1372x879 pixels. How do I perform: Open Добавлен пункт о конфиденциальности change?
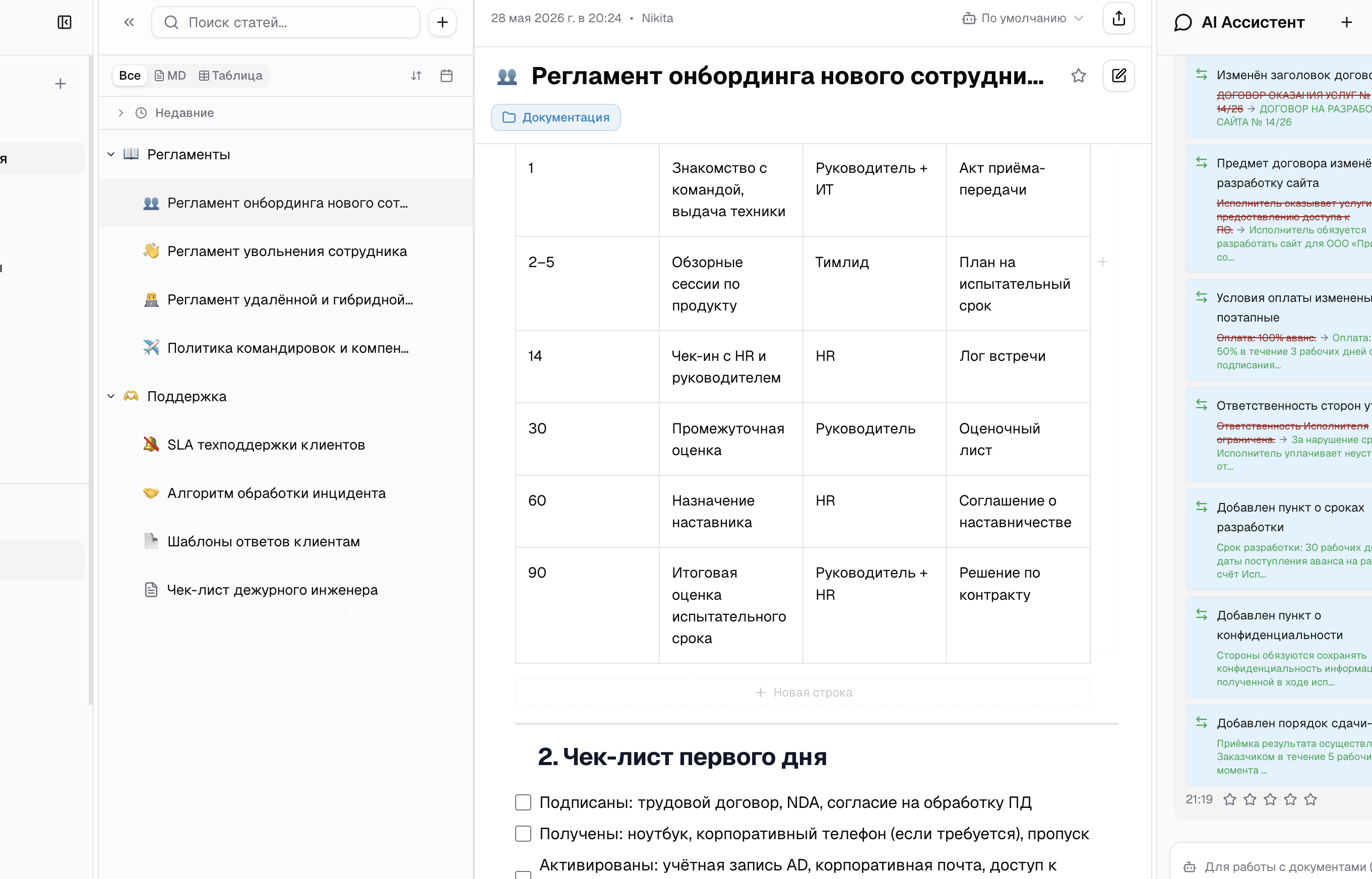1278,647
